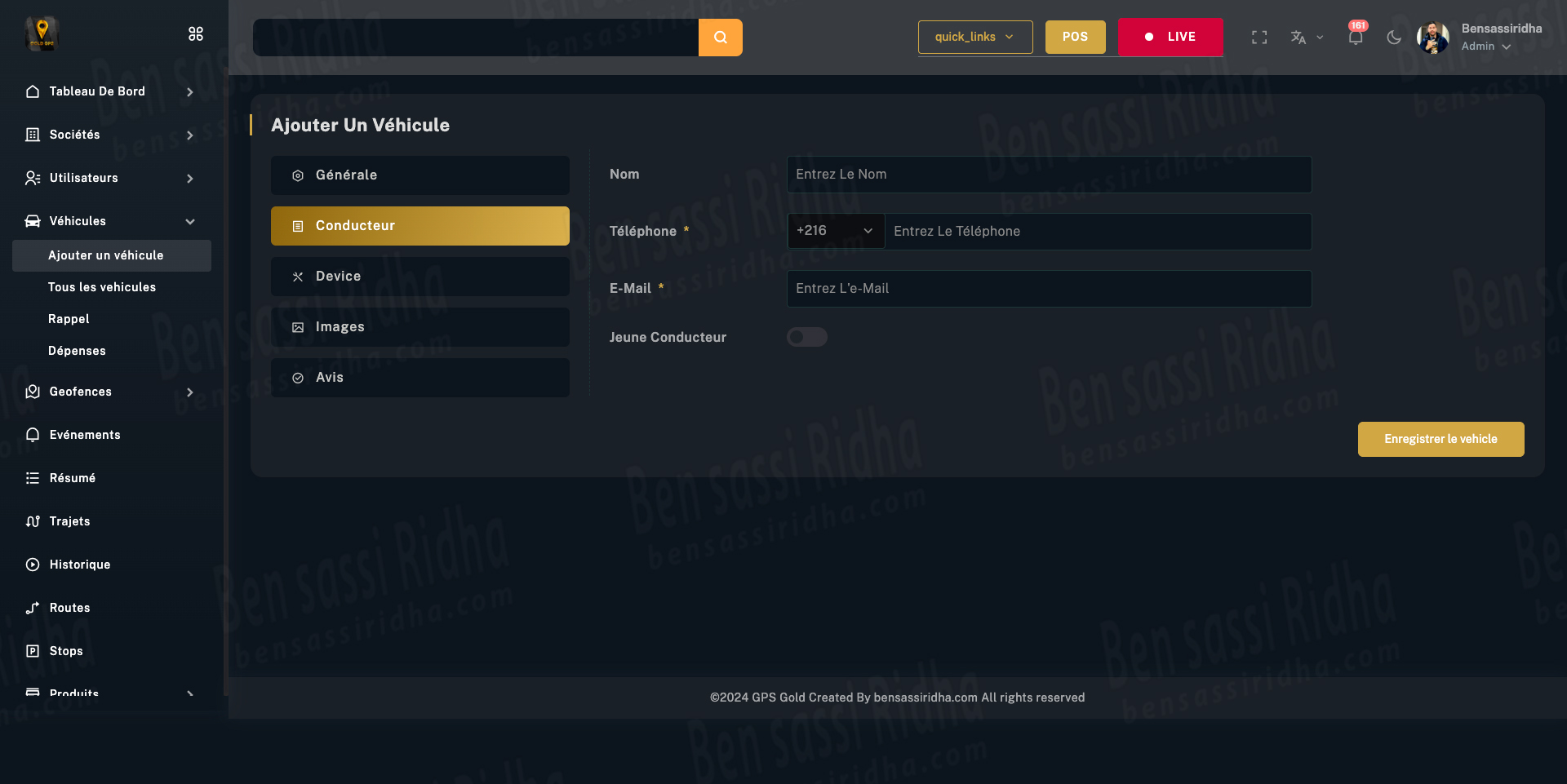This screenshot has height=784, width=1567.
Task: Enter fullscreen mode via header icon
Action: tap(1259, 38)
